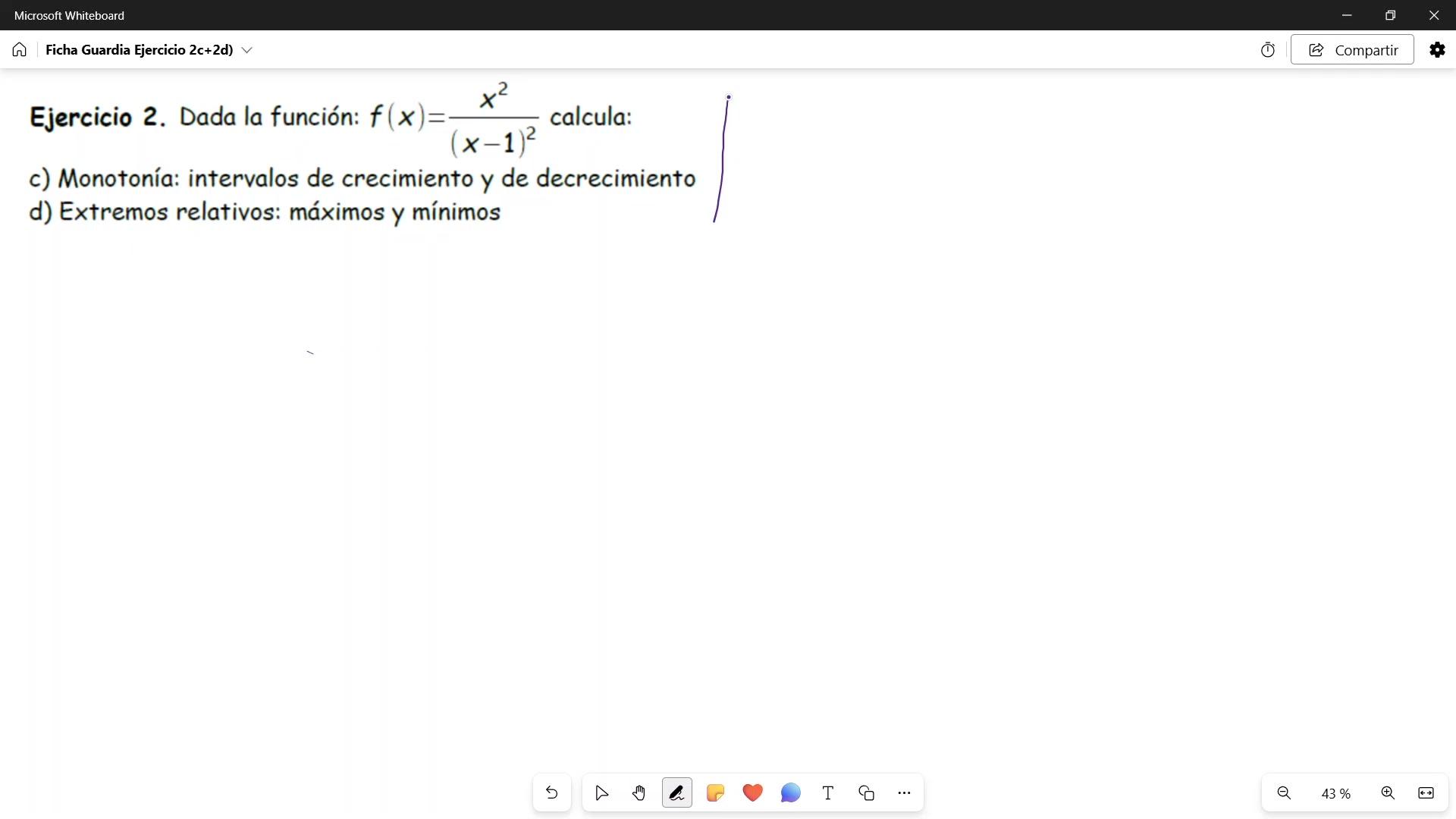Activate the hand pan tool
Image resolution: width=1456 pixels, height=819 pixels.
tap(639, 793)
